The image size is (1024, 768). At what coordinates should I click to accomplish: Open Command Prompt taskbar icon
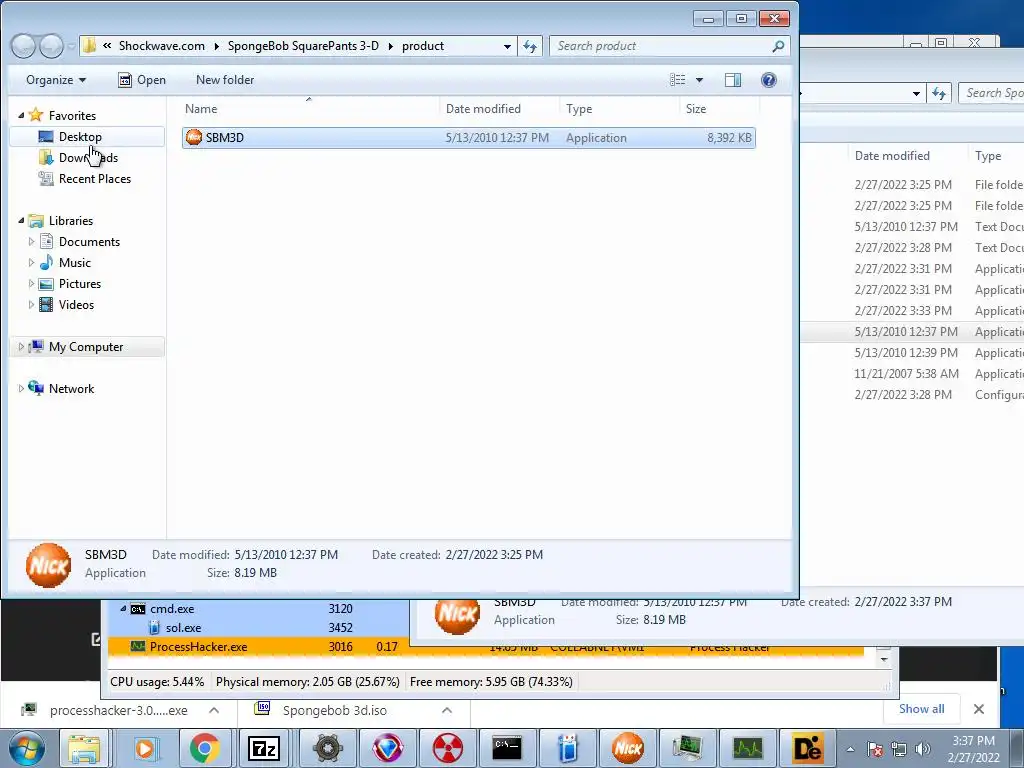[507, 748]
